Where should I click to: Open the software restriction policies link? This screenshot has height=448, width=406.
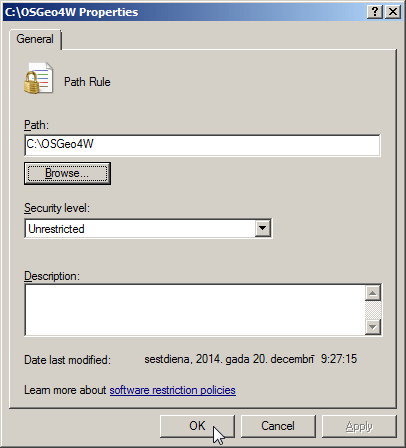pyautogui.click(x=173, y=390)
